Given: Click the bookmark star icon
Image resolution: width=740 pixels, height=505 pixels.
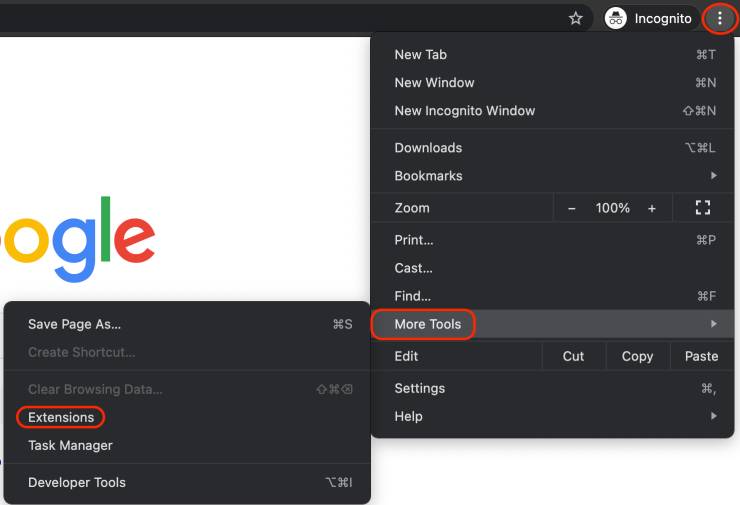Looking at the screenshot, I should pyautogui.click(x=575, y=18).
